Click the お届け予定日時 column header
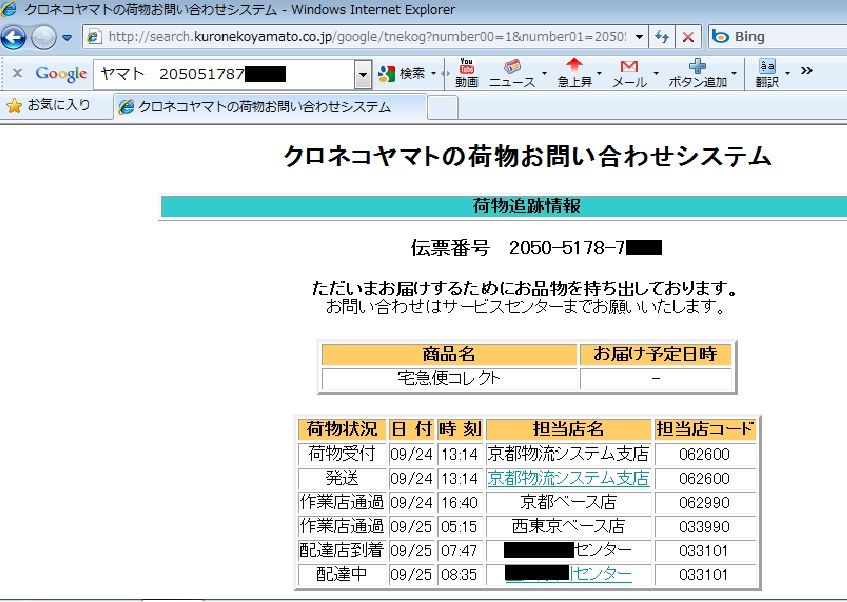847x602 pixels. click(x=655, y=354)
